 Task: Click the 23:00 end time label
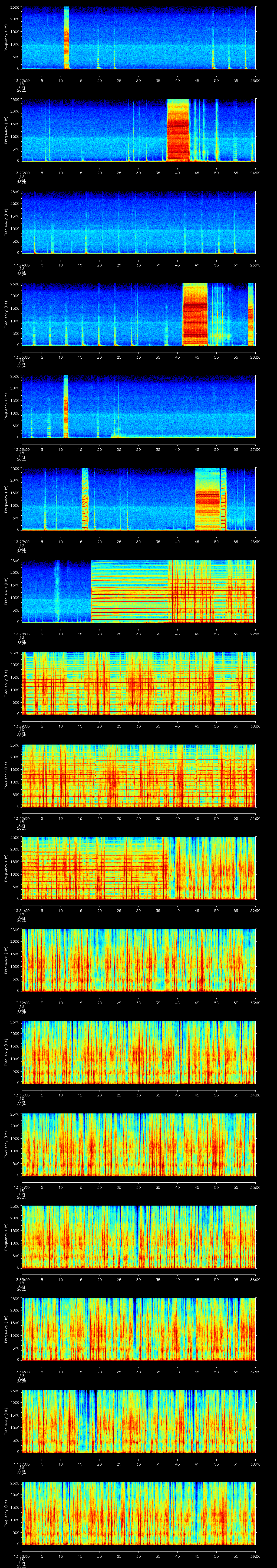coord(256,80)
